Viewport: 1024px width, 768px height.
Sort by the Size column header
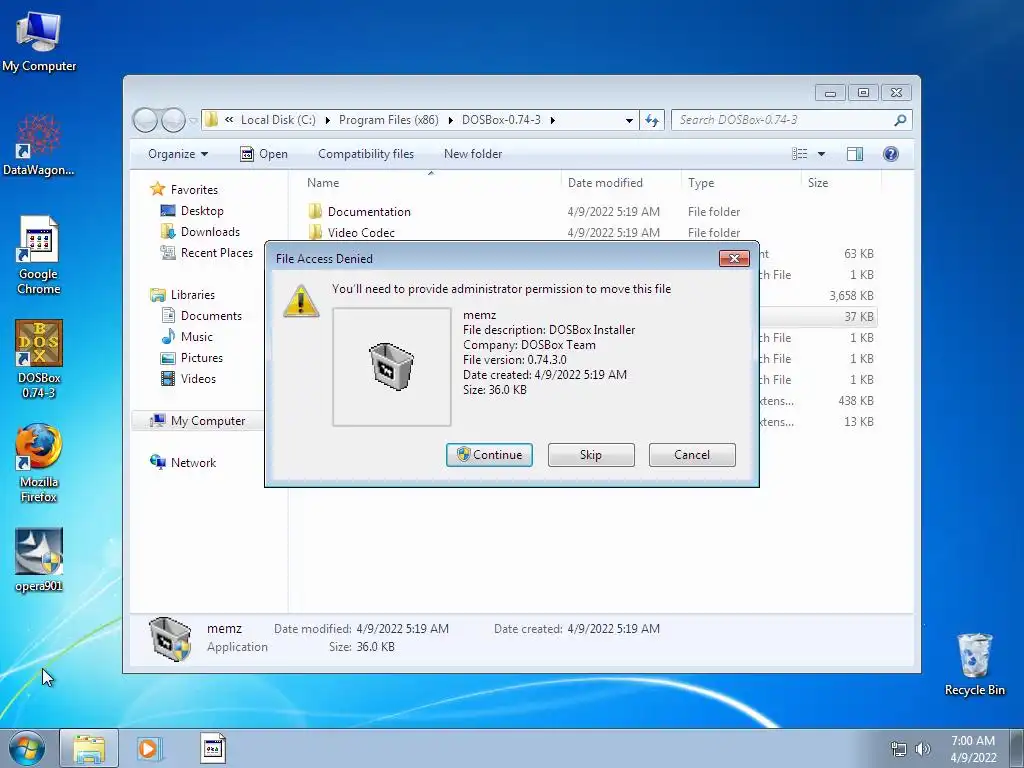tap(840, 183)
